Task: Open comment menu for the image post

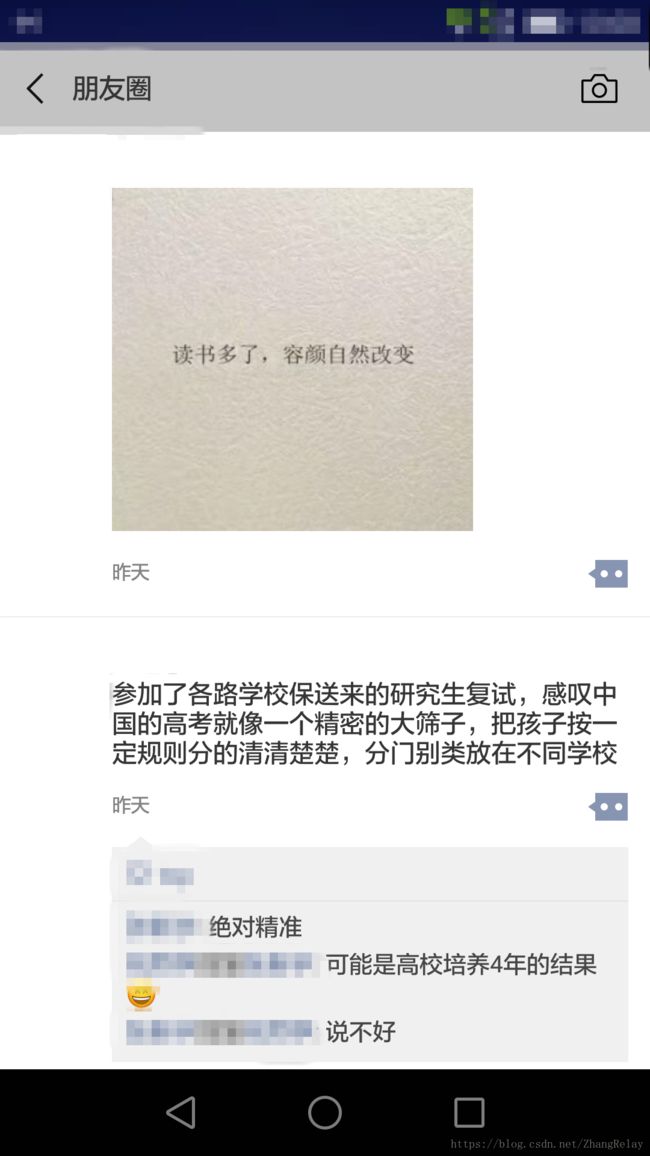Action: click(609, 573)
